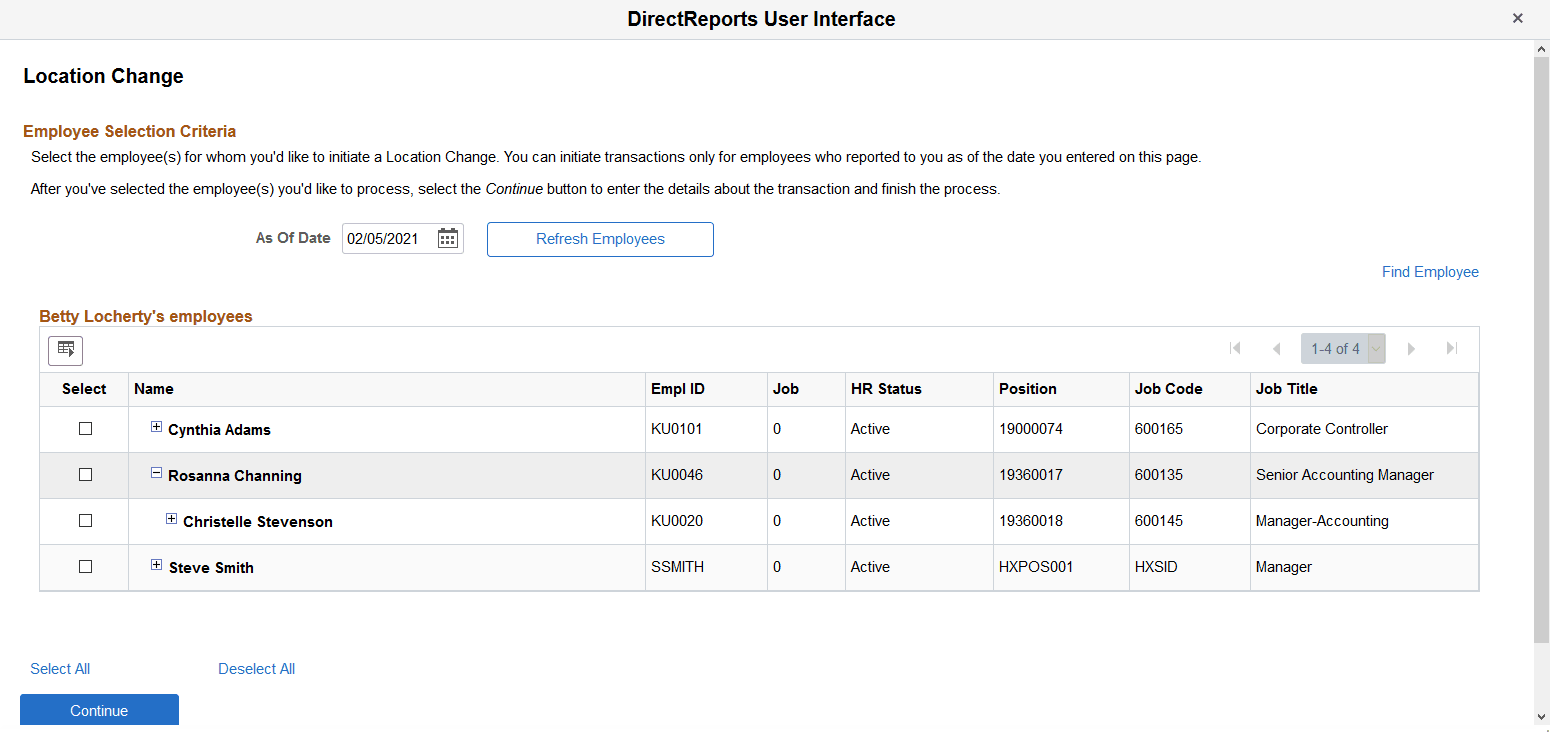
Task: Click the last-page navigation arrow
Action: click(1452, 348)
